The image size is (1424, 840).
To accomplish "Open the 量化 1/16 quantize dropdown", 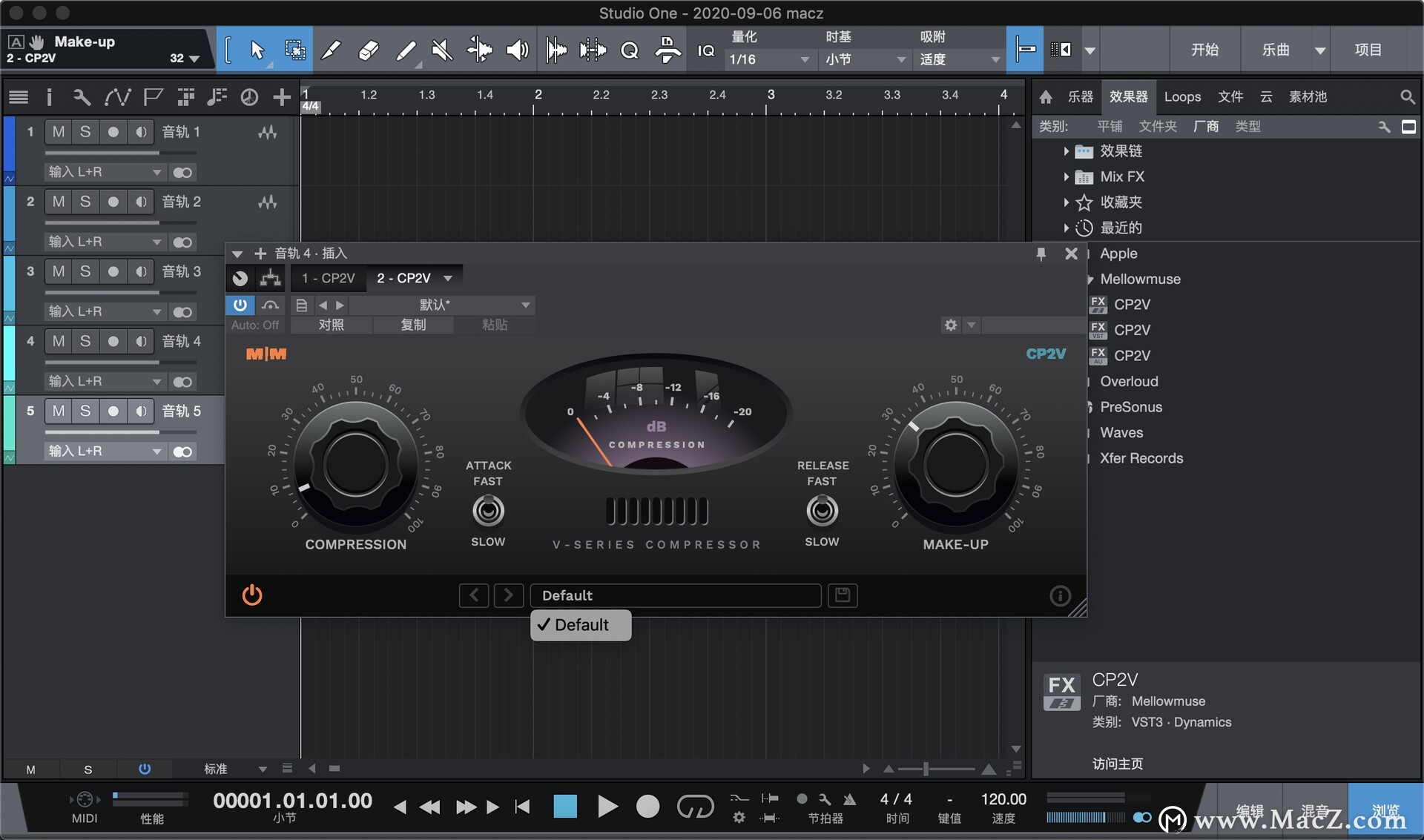I will pos(768,59).
